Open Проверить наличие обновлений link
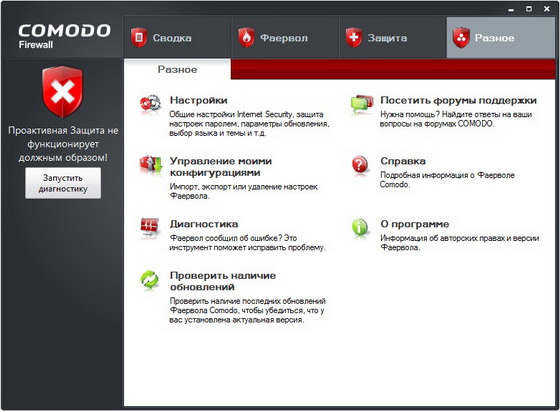This screenshot has height=412, width=560. (223, 281)
